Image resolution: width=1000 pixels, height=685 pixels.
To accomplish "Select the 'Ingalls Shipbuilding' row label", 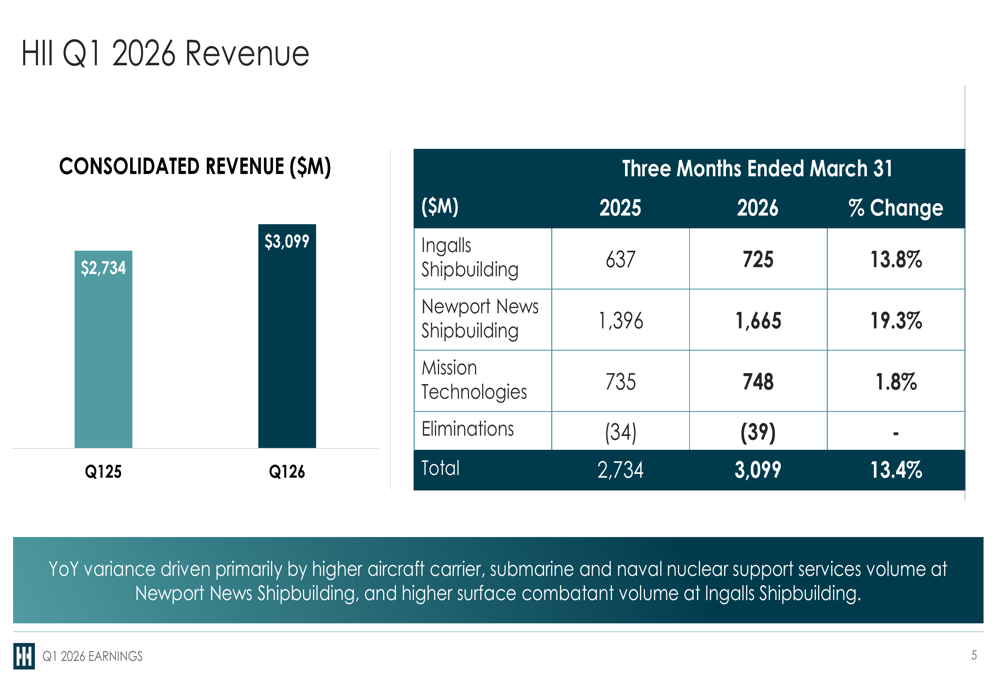I will pos(470,258).
